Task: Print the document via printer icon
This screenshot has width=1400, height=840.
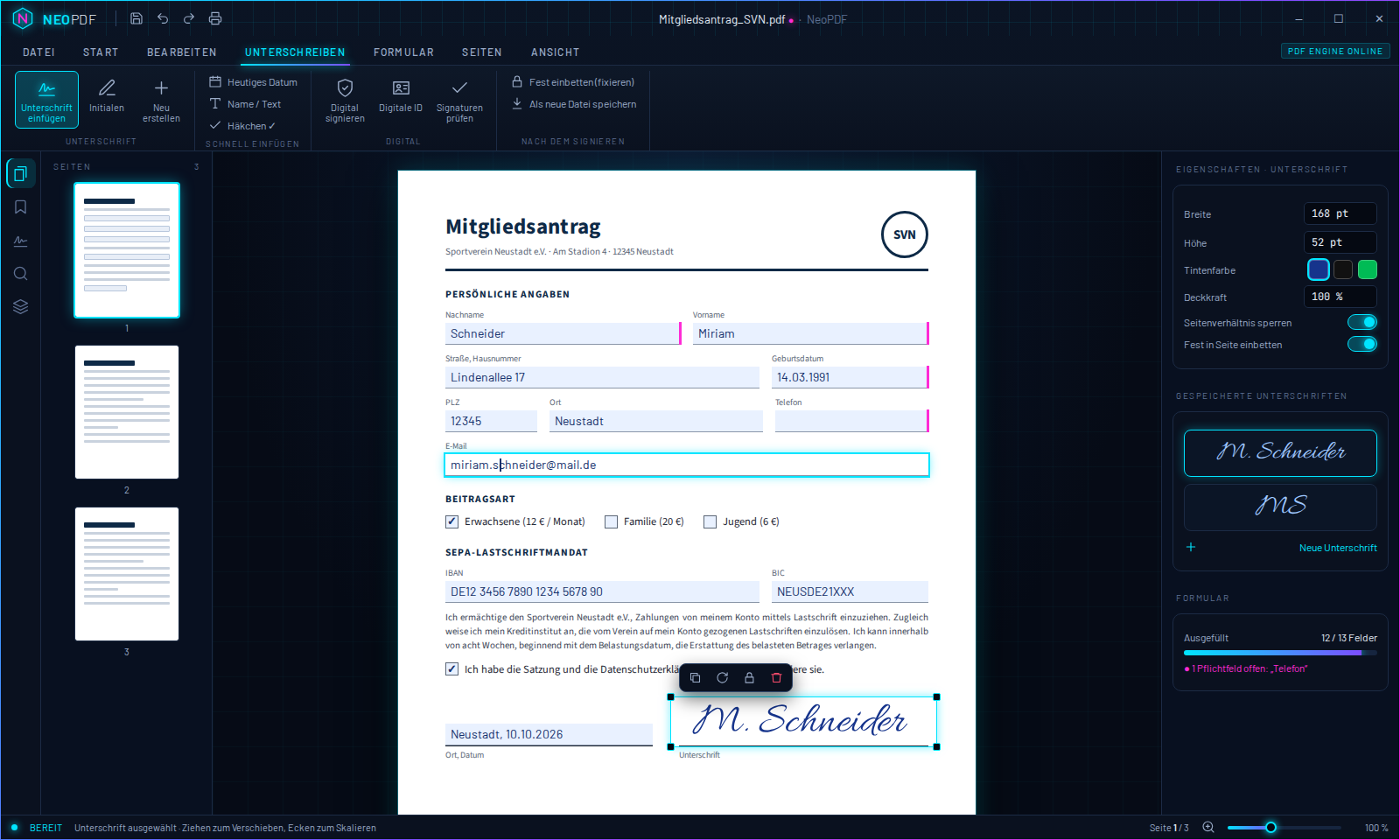Action: tap(215, 18)
